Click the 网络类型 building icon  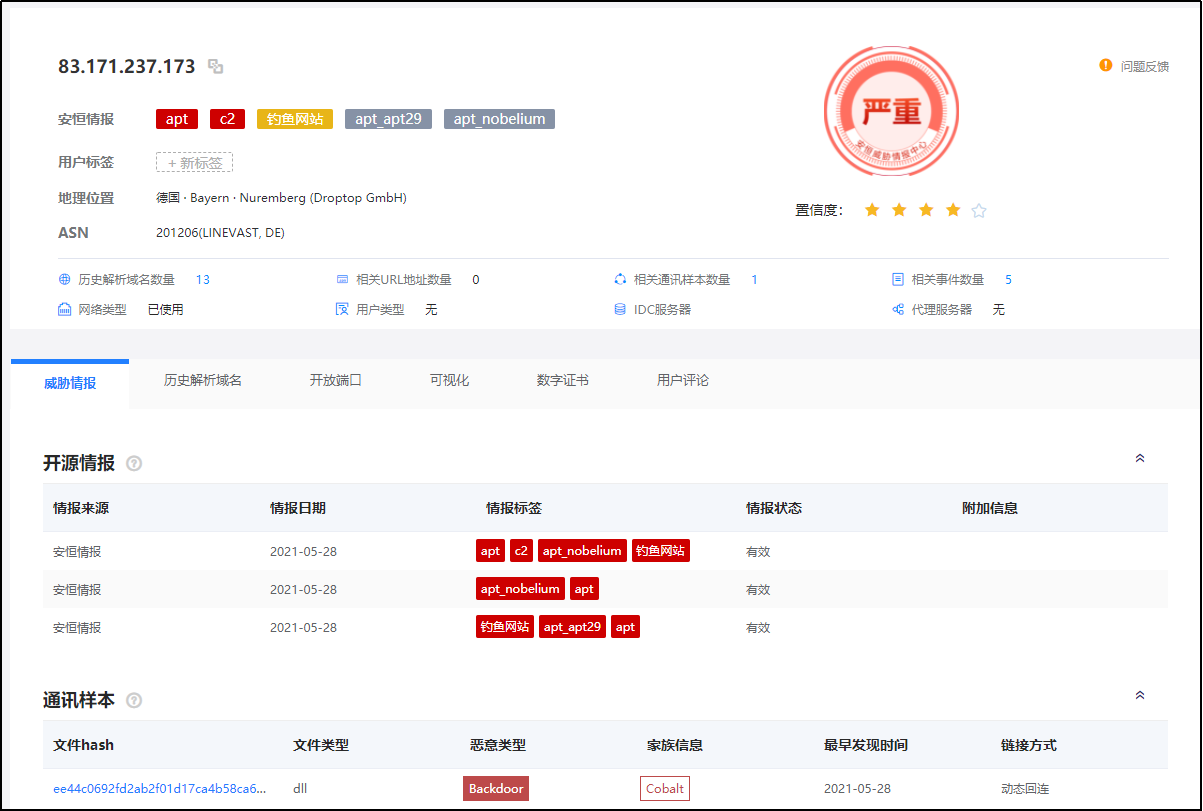(x=65, y=310)
